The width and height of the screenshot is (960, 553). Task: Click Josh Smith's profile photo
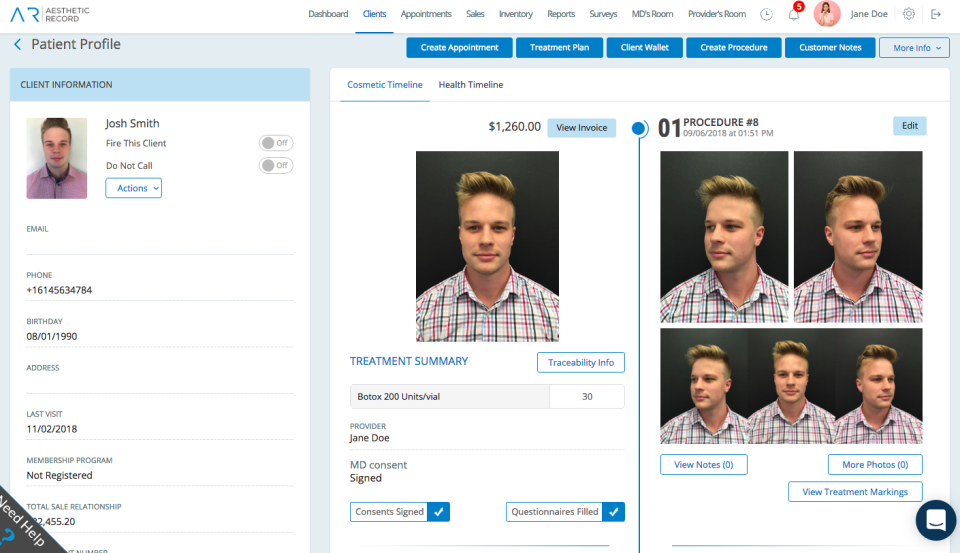pyautogui.click(x=56, y=158)
